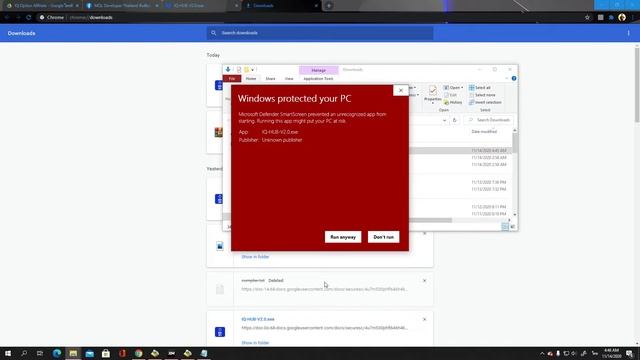
Task: Expand the Explorer address bar history dropdown
Action: pyautogui.click(x=444, y=120)
